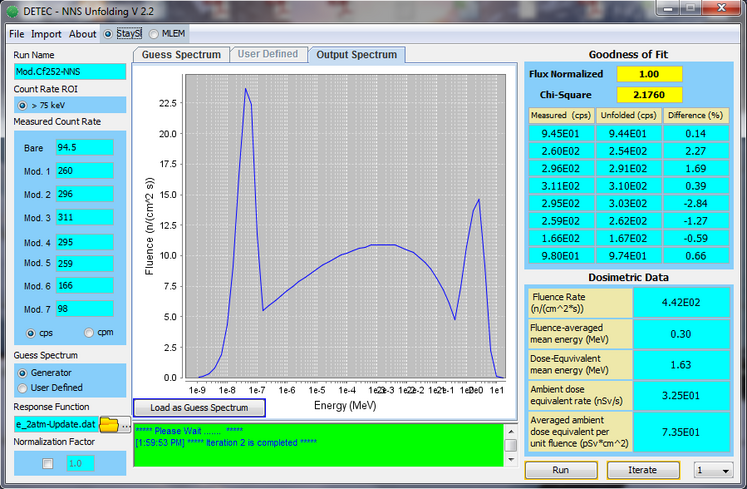
Task: Click the Mod. 4 count rate field
Action: [x=84, y=242]
